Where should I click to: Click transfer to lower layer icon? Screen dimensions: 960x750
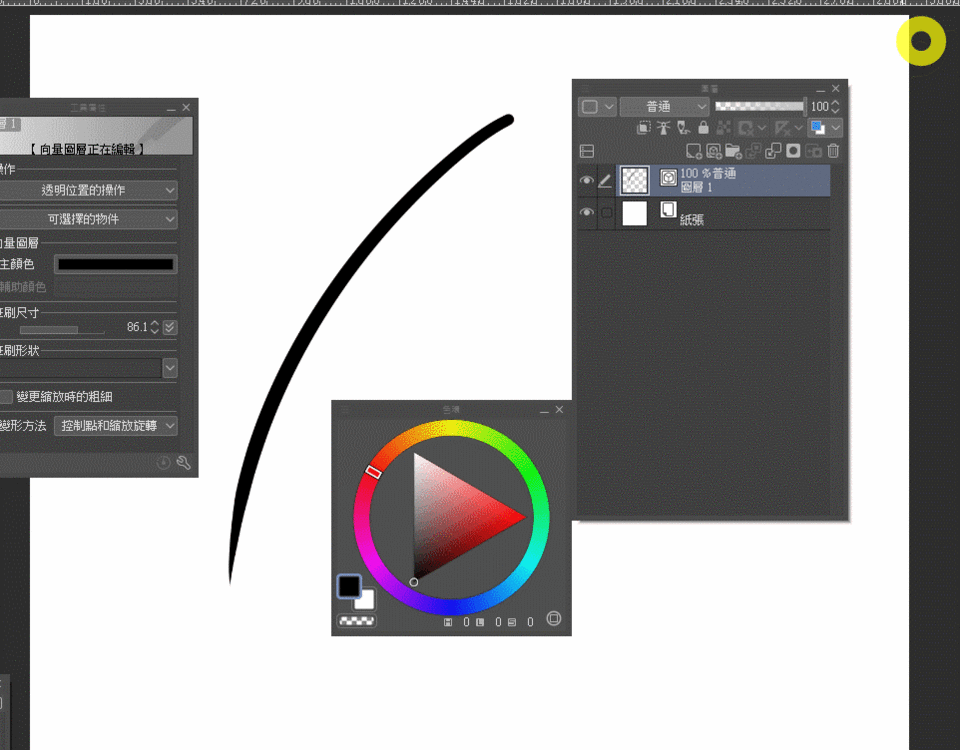(753, 151)
